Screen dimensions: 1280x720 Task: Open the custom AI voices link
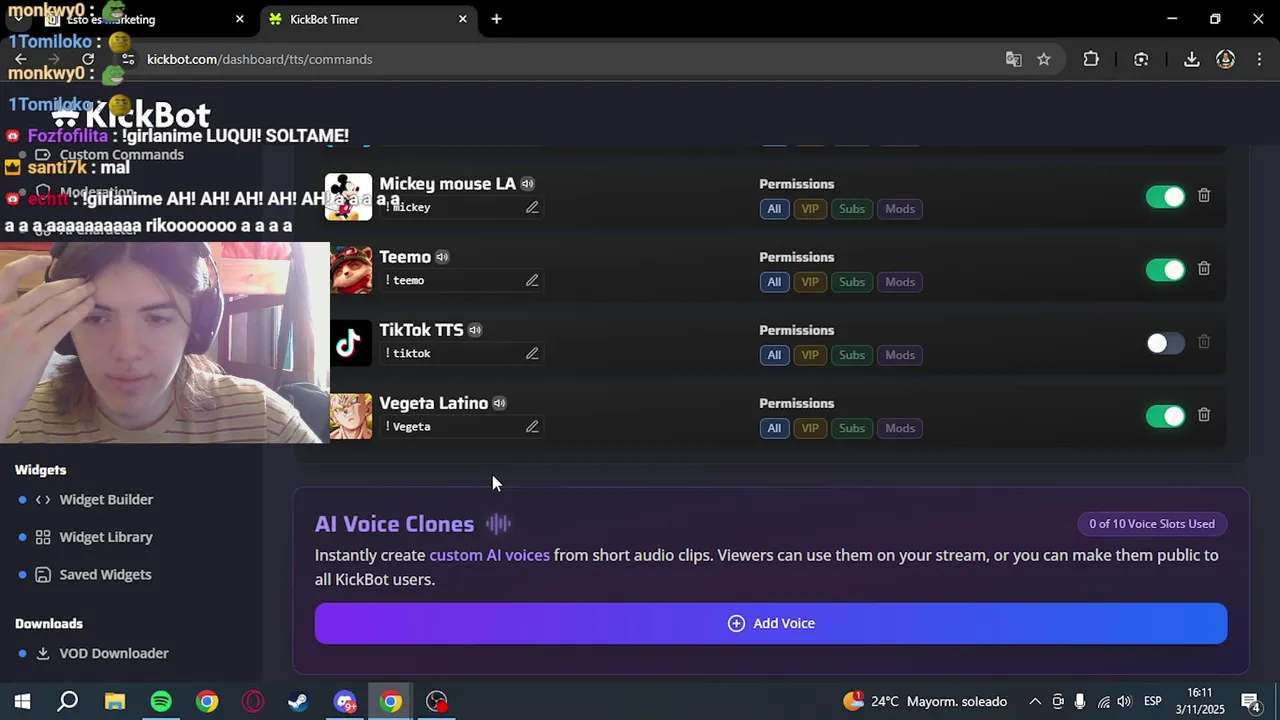pos(489,555)
